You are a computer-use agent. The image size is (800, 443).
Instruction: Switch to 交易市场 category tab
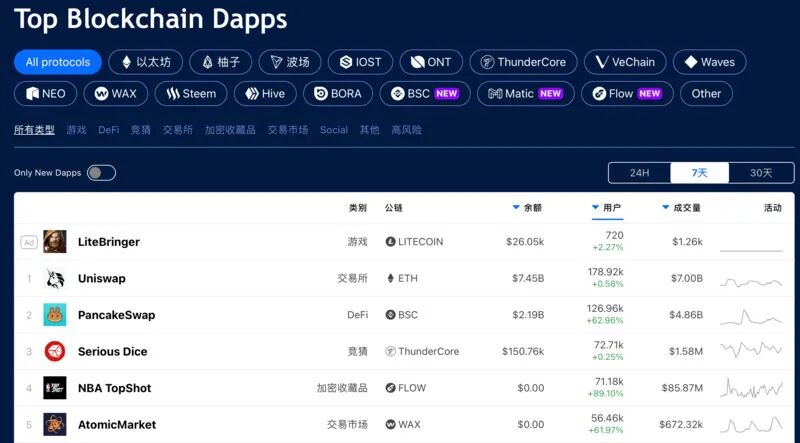tap(288, 130)
